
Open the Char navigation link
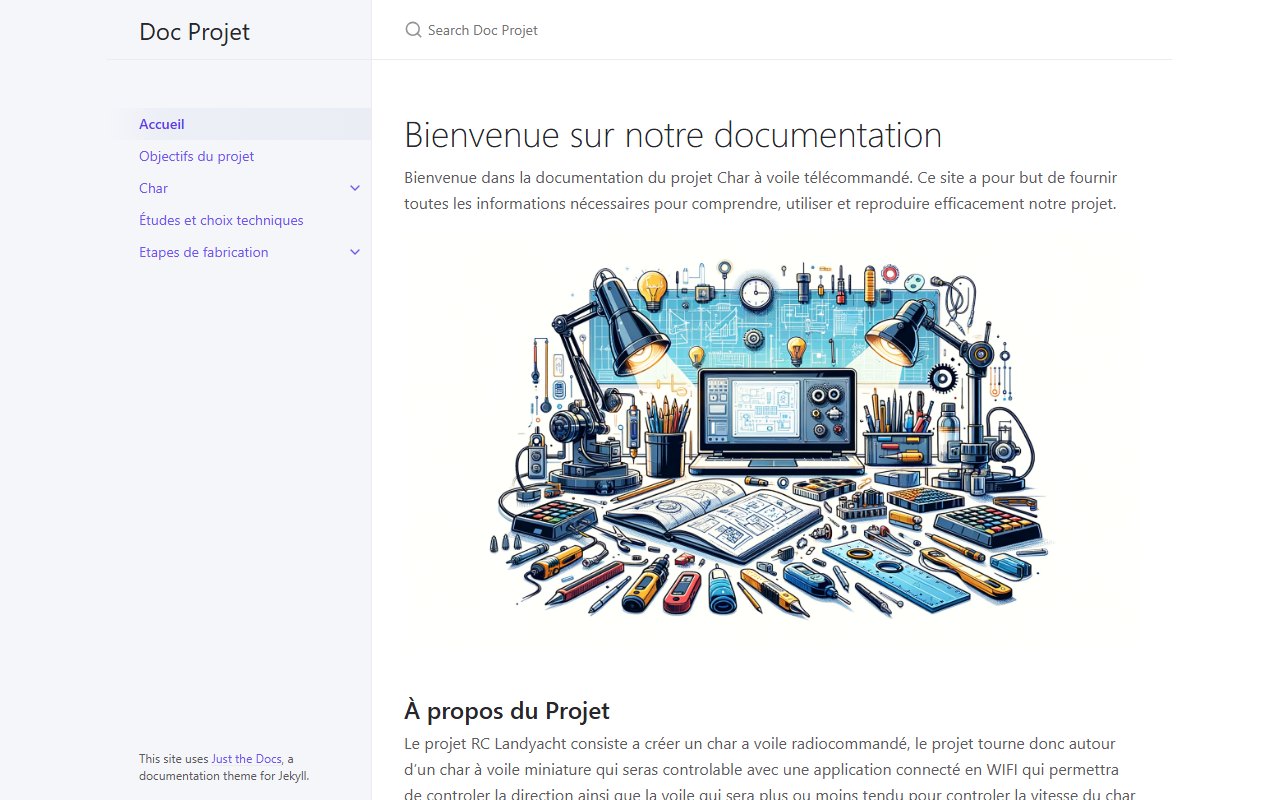(x=153, y=188)
